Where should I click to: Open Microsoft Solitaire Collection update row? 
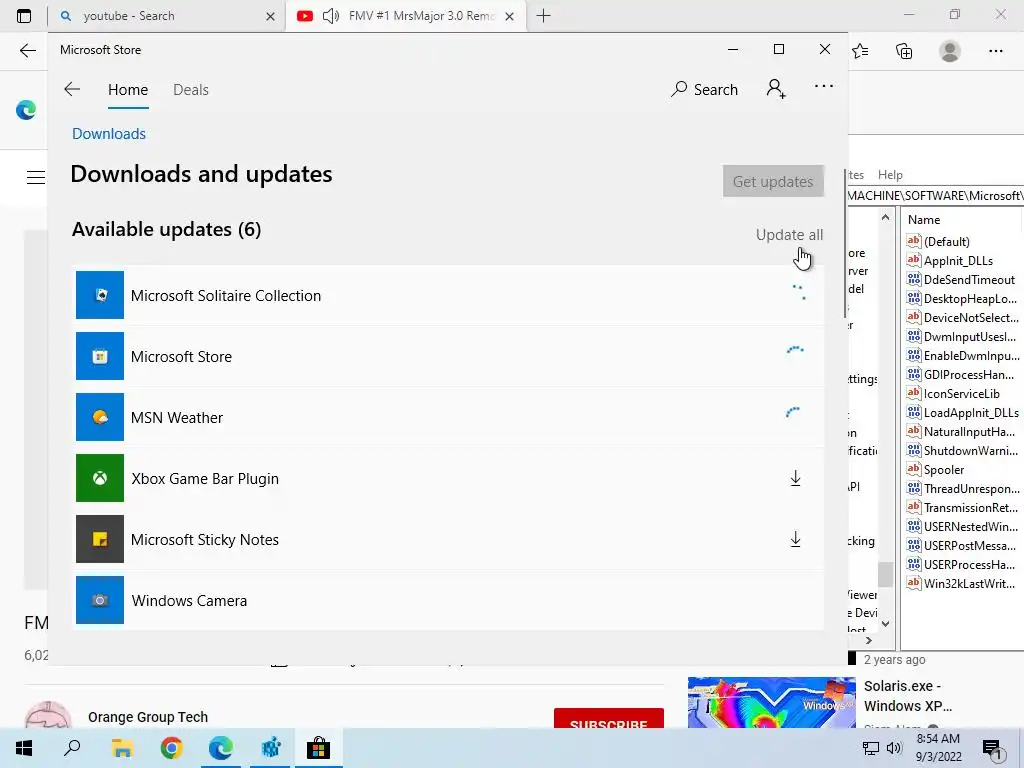coord(449,295)
